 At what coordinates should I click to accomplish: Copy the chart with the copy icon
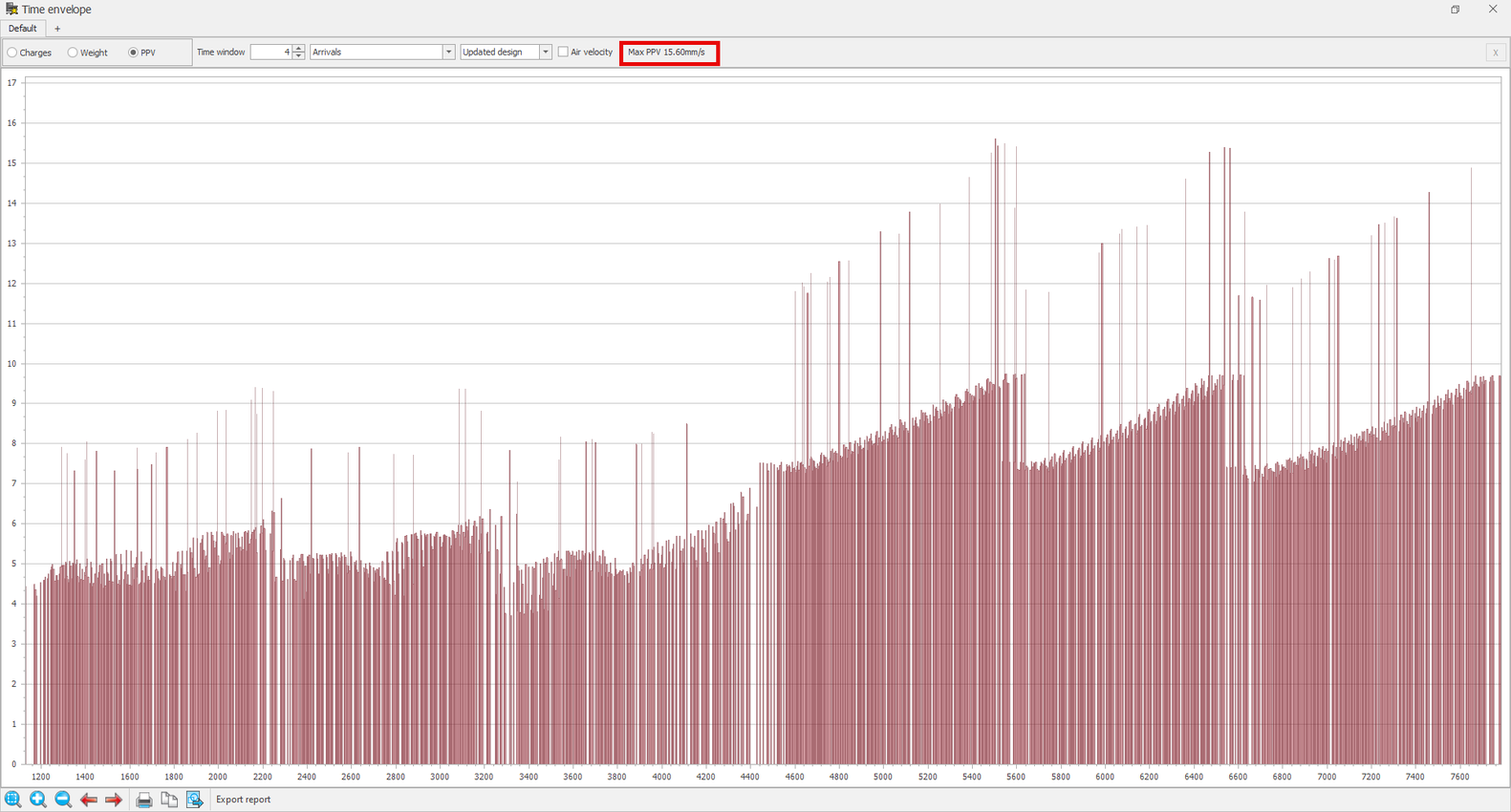click(169, 800)
